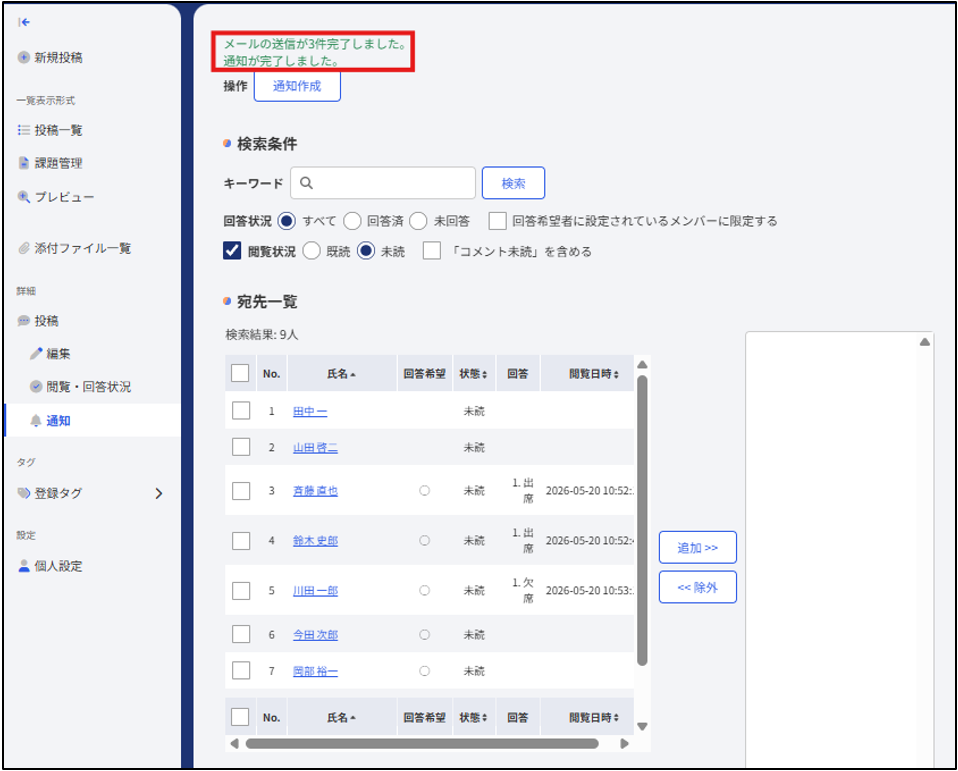Toggle 回答希望者に設定されているメンバーに限定する checkbox

[497, 221]
